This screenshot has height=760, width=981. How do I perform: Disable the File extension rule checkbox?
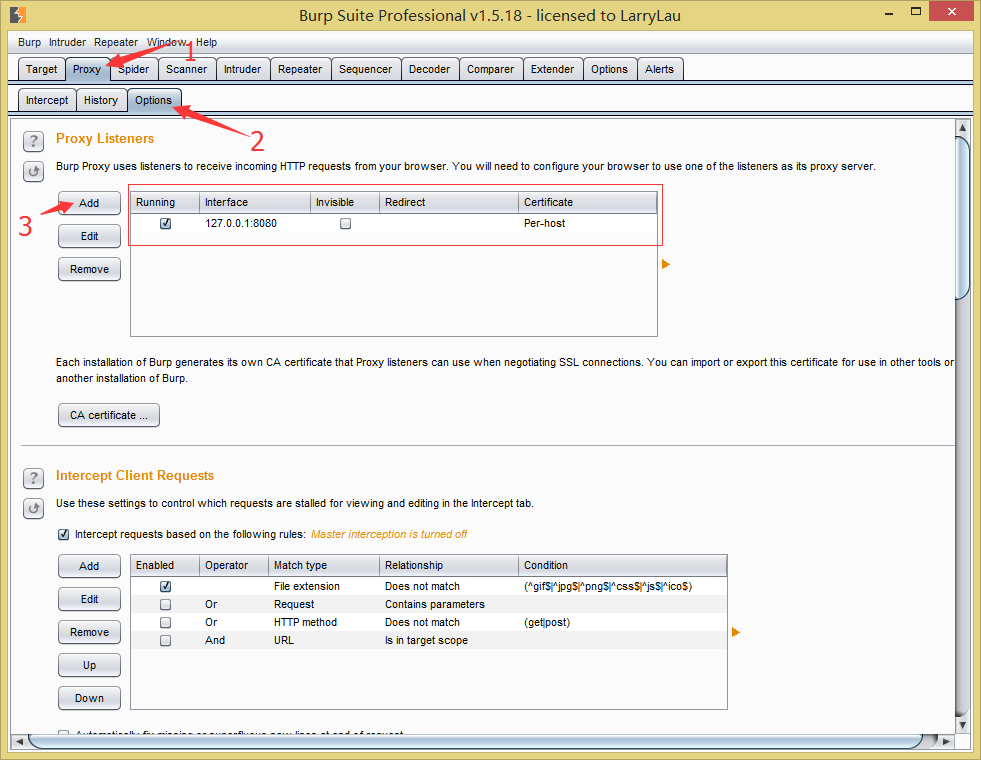pyautogui.click(x=165, y=586)
